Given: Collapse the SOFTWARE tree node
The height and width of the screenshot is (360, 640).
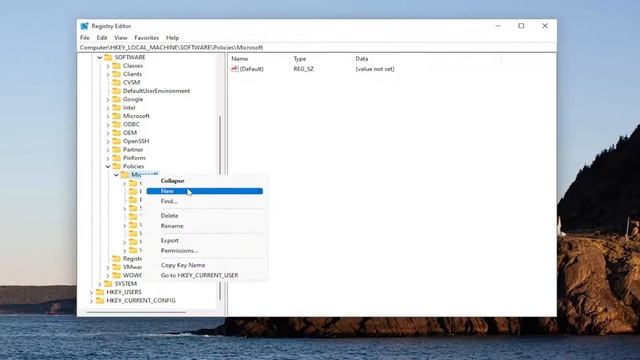Looking at the screenshot, I should click(x=100, y=58).
